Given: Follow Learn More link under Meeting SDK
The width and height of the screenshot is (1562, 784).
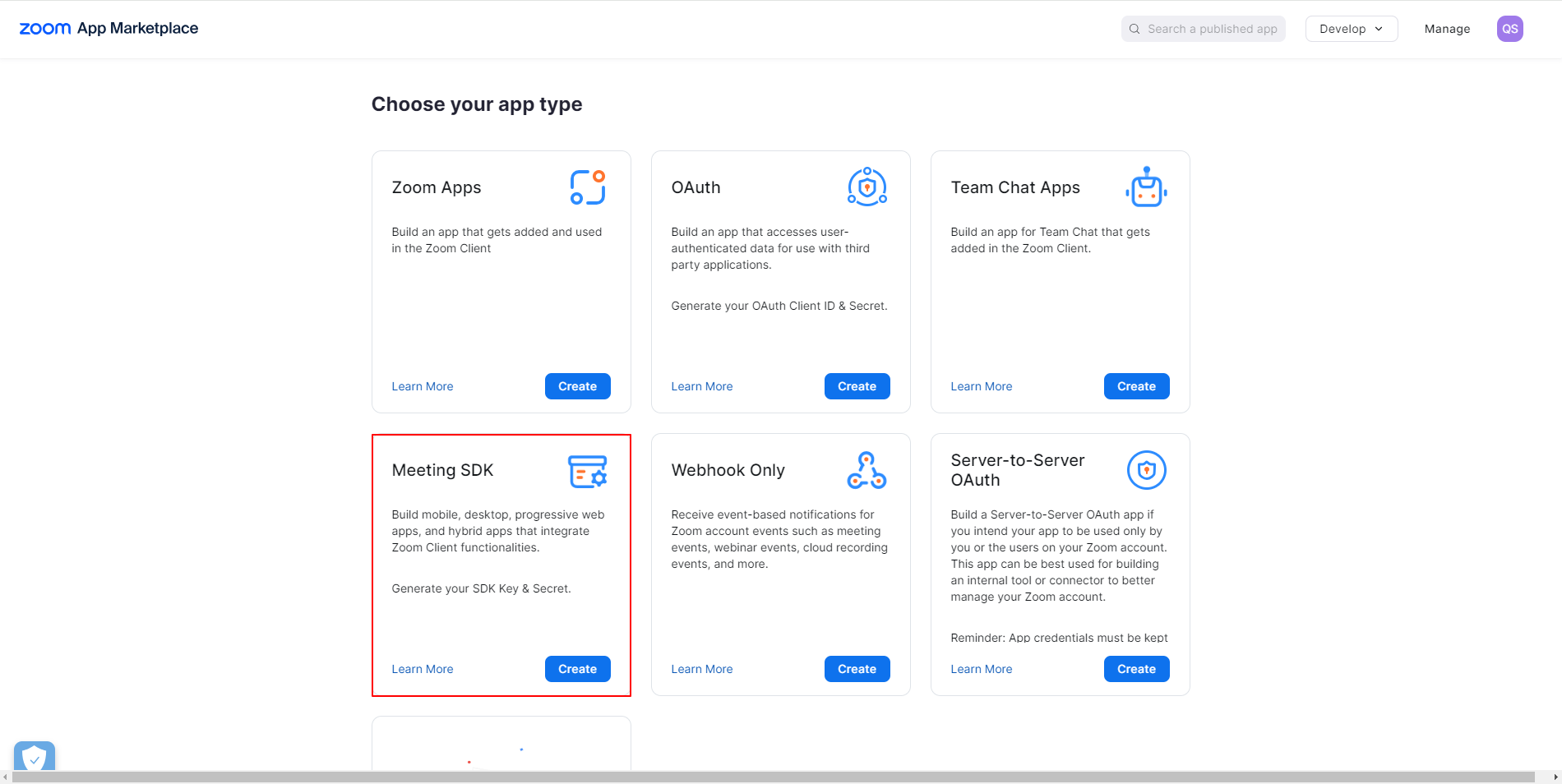Looking at the screenshot, I should (422, 669).
